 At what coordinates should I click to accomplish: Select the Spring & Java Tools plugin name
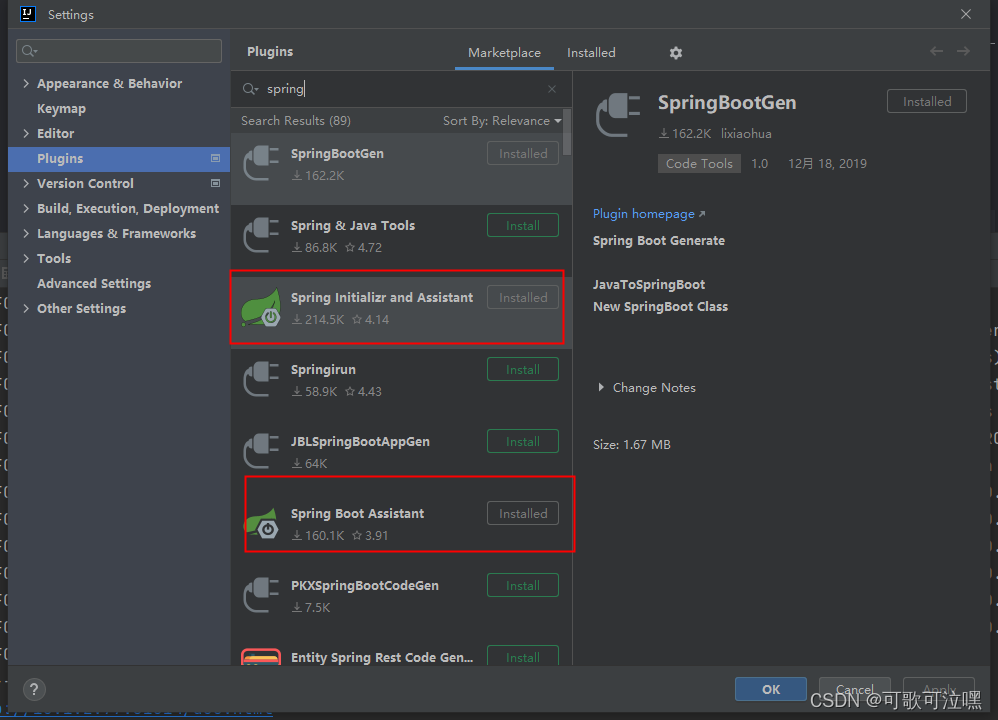[353, 225]
